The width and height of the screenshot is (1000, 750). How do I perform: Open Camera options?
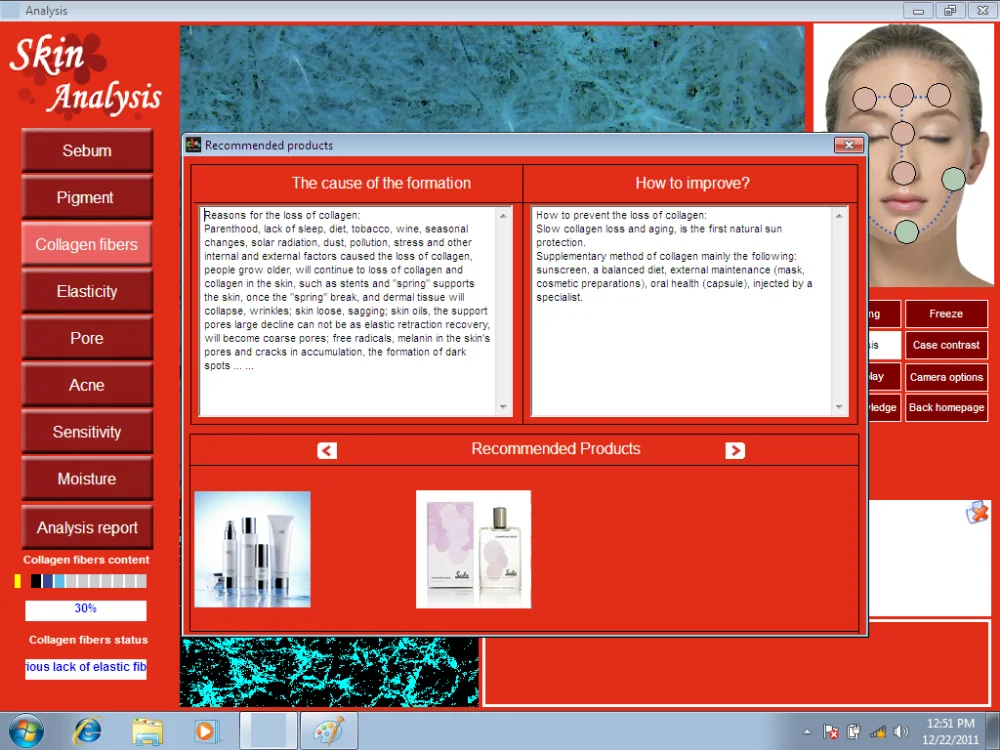pos(946,378)
